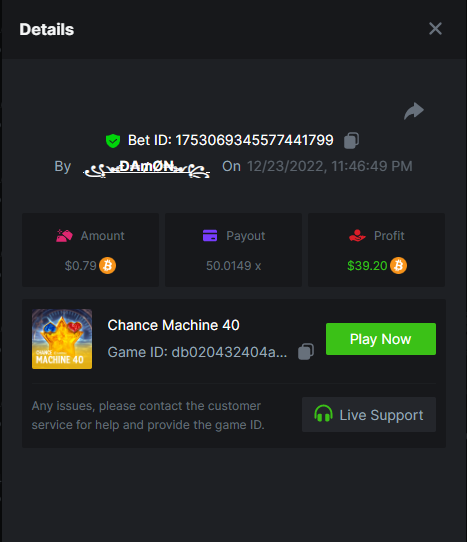Image resolution: width=467 pixels, height=542 pixels.
Task: Click the Chance Machine 40 thumbnail
Action: [62, 339]
